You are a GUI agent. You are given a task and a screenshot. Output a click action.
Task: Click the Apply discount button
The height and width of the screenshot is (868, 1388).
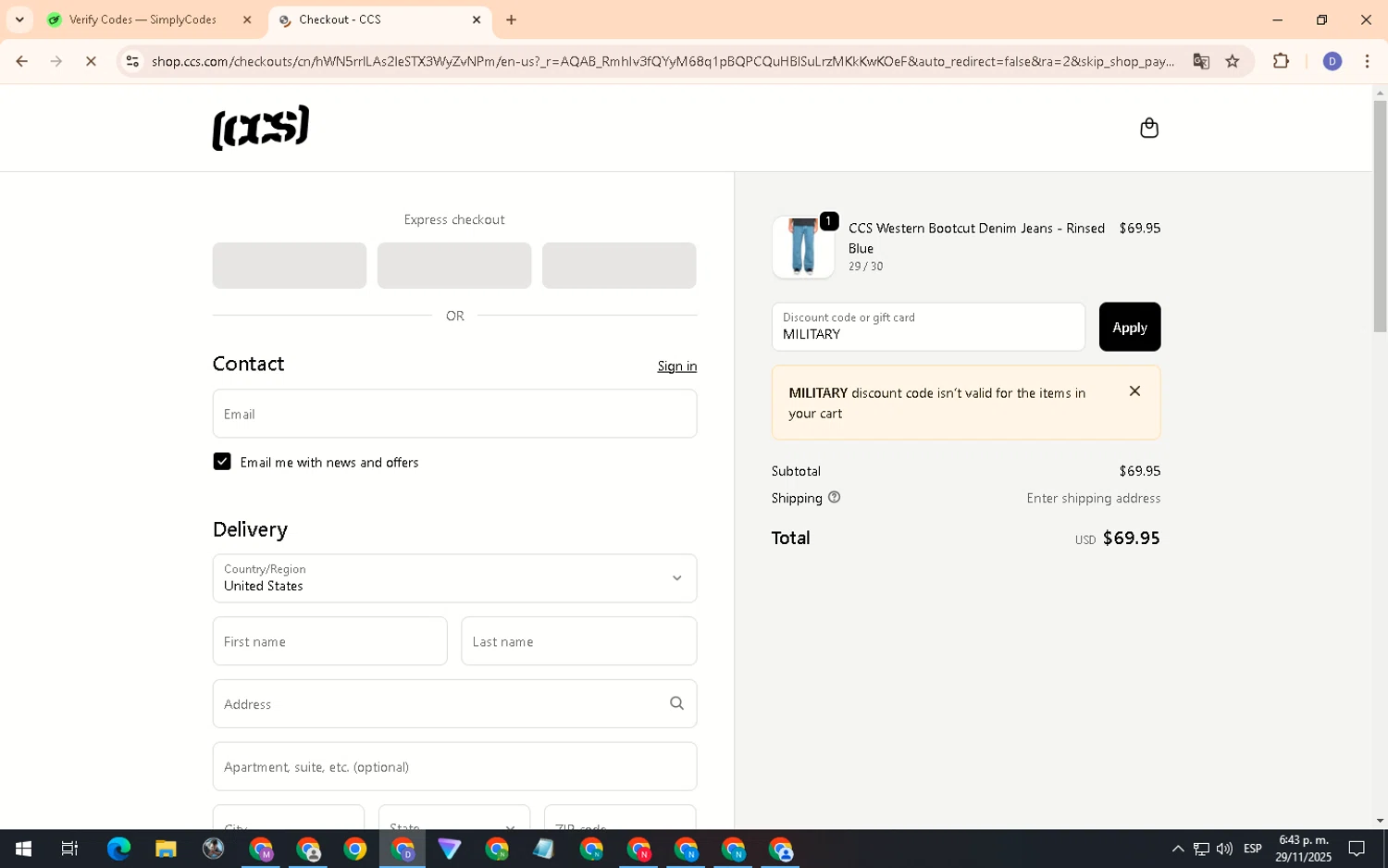coord(1130,327)
